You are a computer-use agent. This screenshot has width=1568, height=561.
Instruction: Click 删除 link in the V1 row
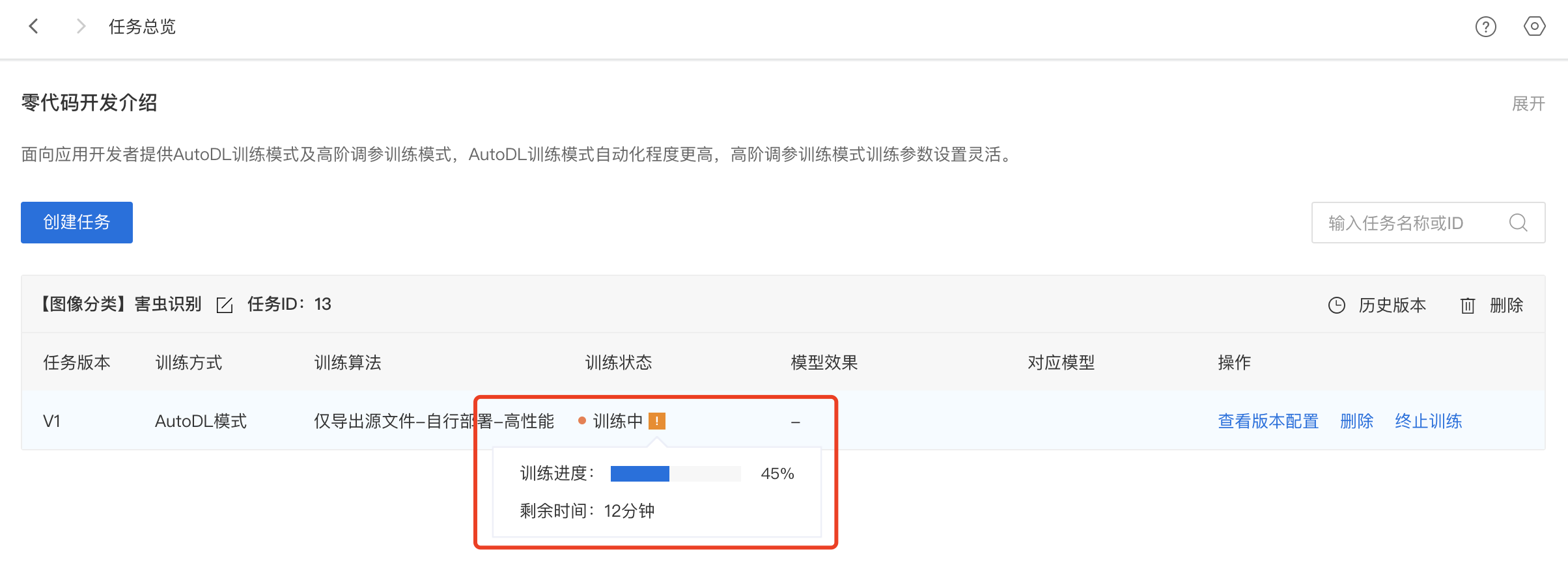[x=1356, y=421]
